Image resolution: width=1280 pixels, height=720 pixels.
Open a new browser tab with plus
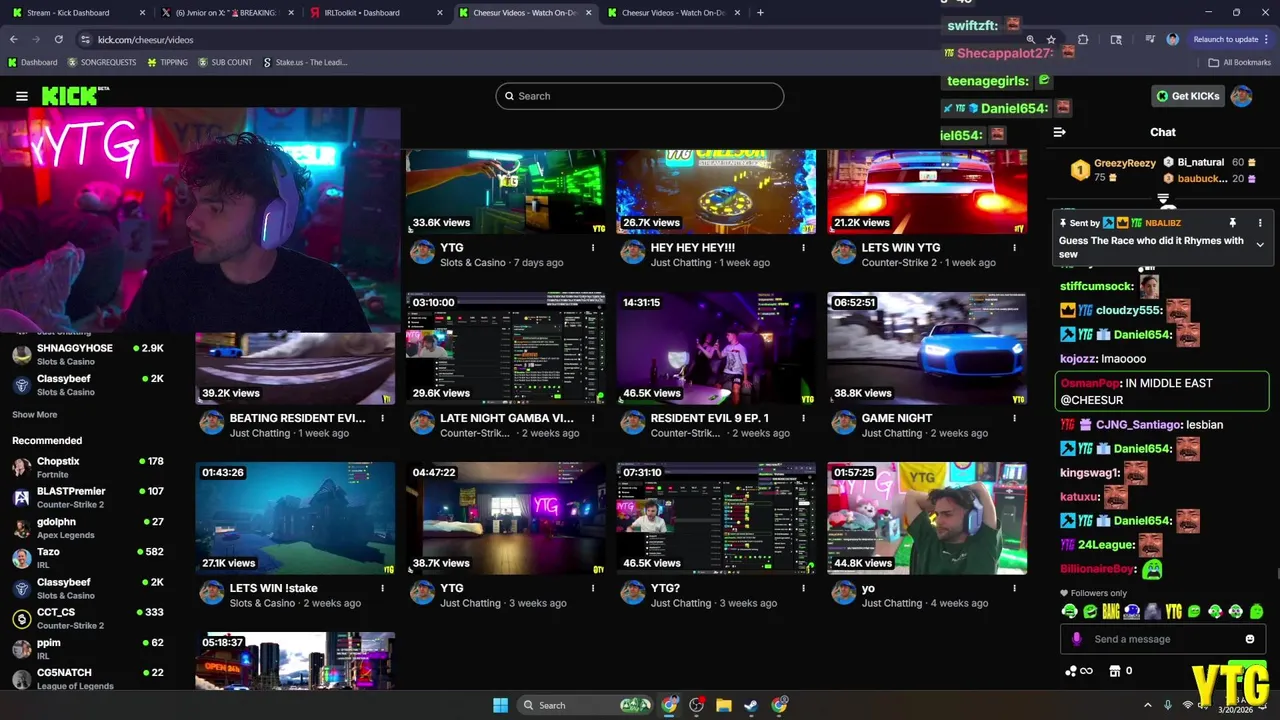pyautogui.click(x=760, y=13)
